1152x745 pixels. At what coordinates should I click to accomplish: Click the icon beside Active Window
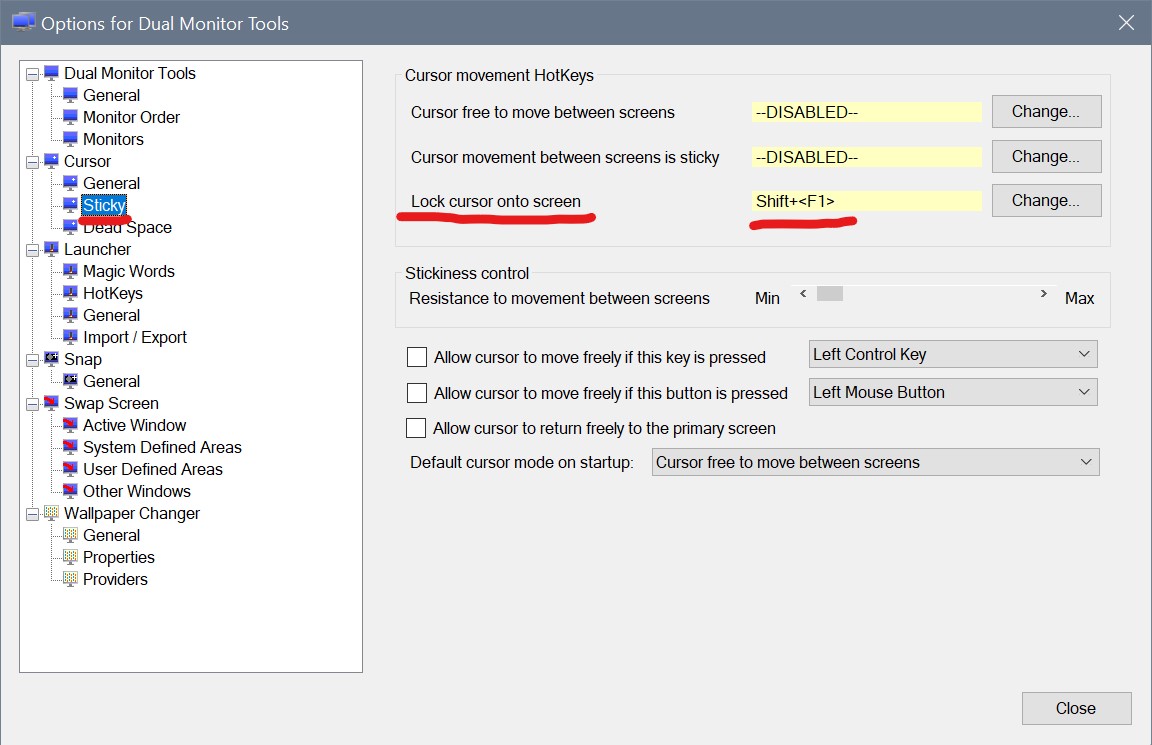(x=70, y=425)
